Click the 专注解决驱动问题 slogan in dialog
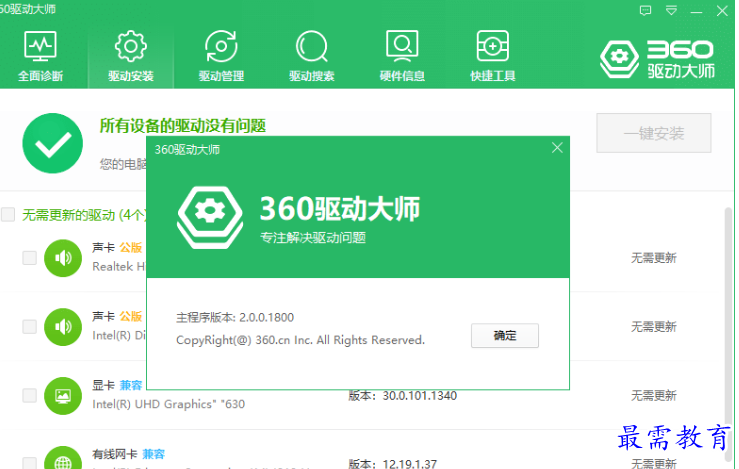This screenshot has width=739, height=469. (313, 238)
